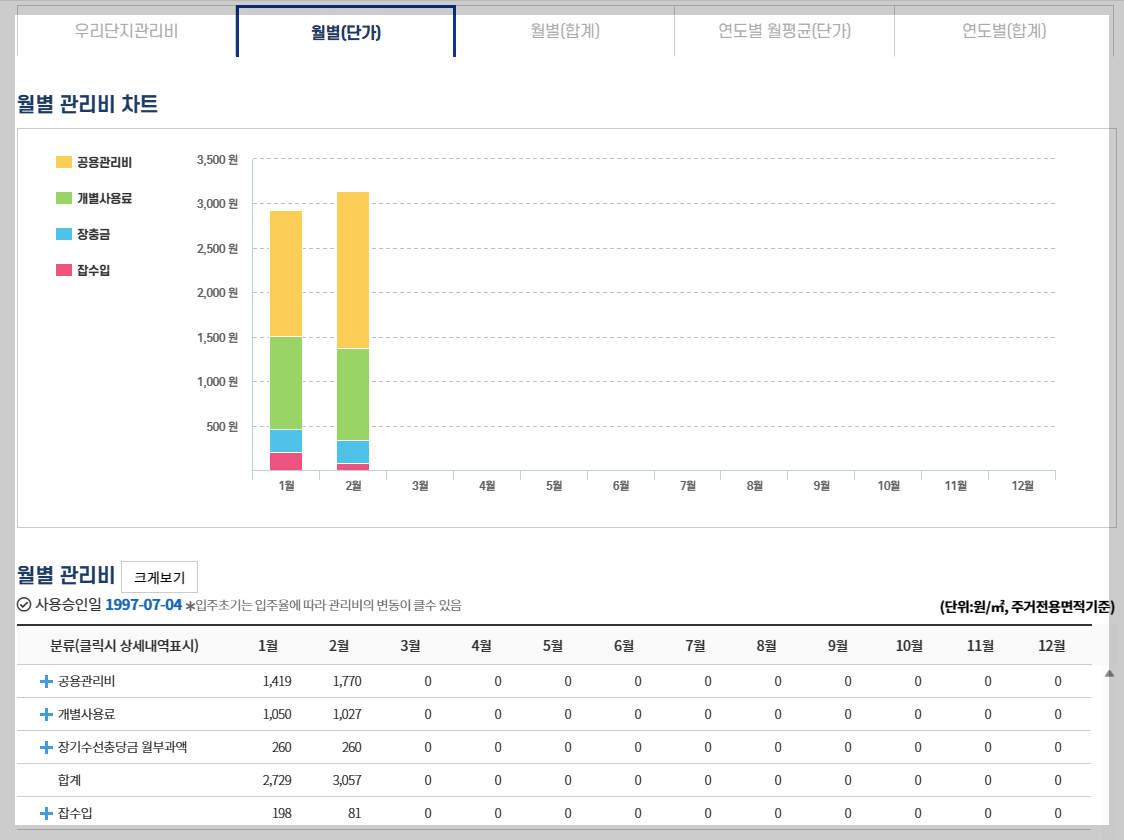
Task: Click the 1997-07-04 date text
Action: coord(143,605)
